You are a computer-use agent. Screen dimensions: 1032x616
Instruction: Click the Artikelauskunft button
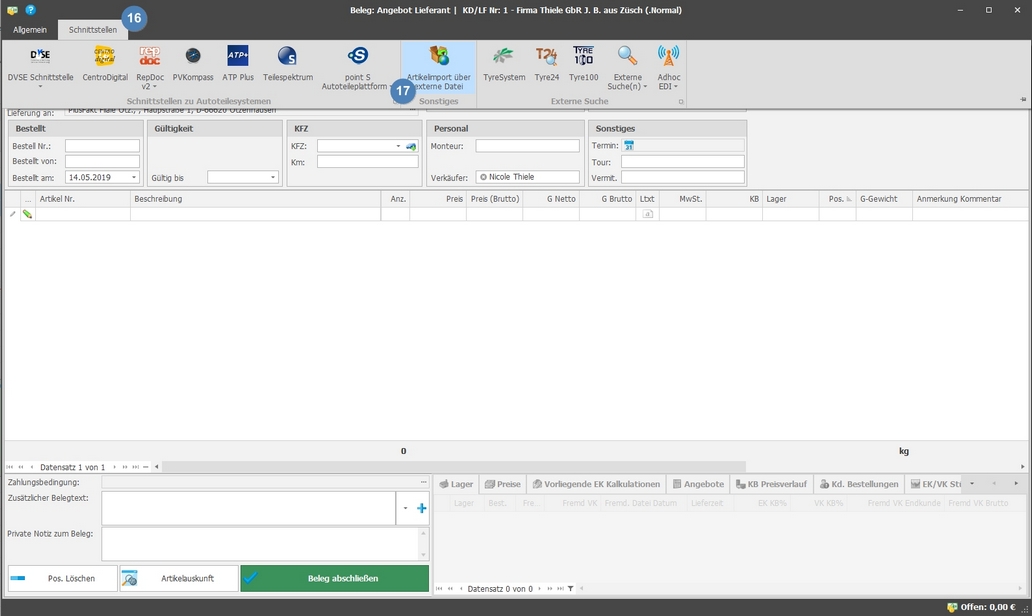pyautogui.click(x=178, y=578)
